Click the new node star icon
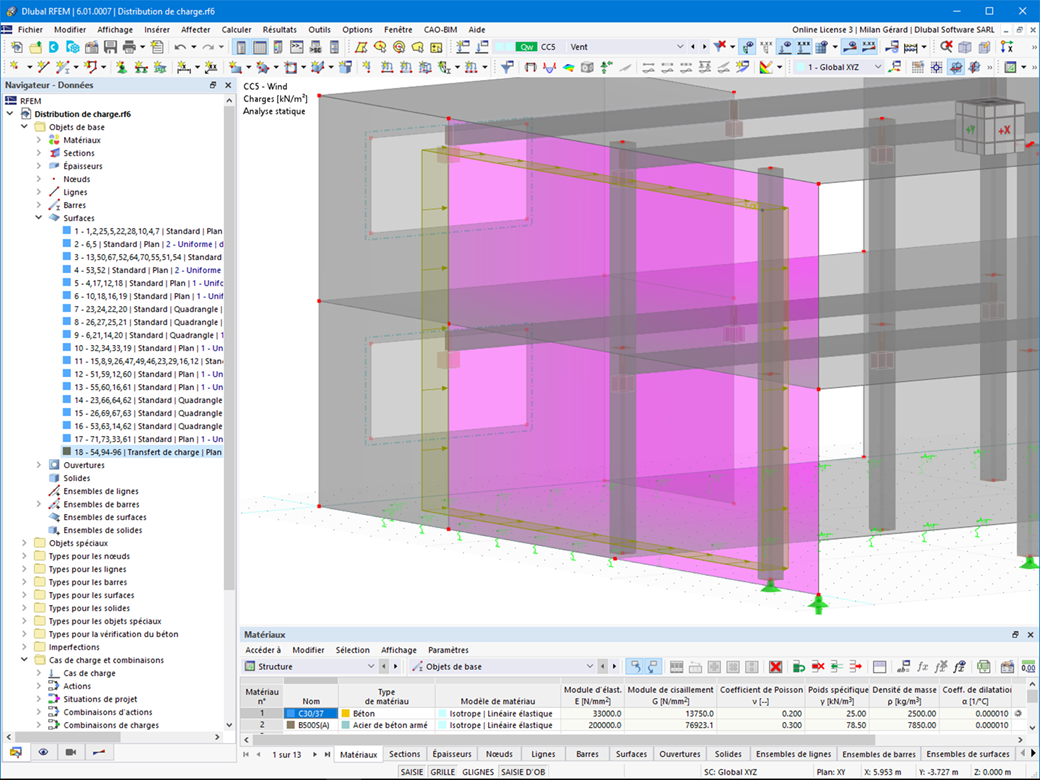Image resolution: width=1040 pixels, height=780 pixels. tap(14, 67)
